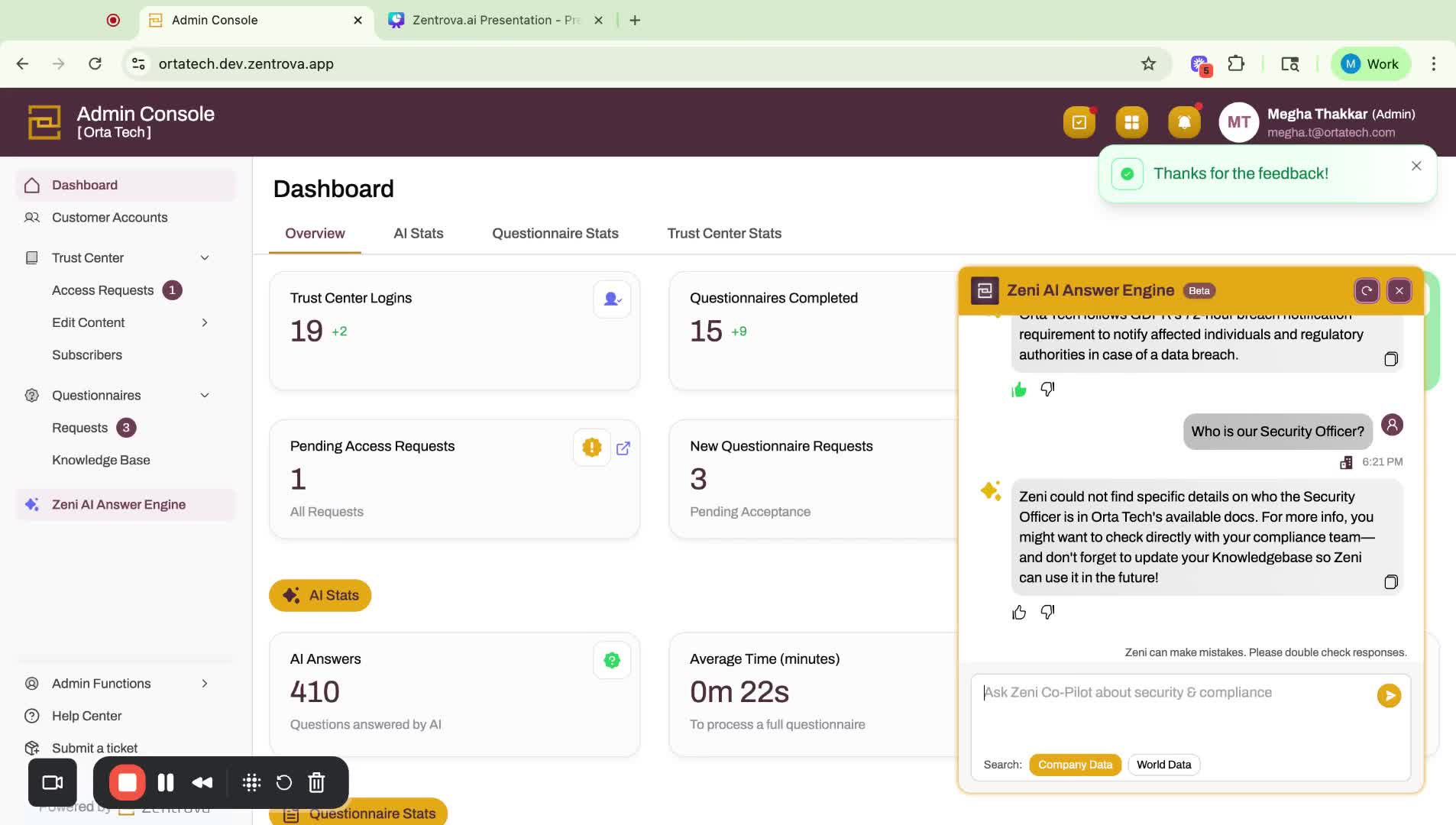This screenshot has width=1456, height=825.
Task: Click the Orta Tech logo icon
Action: pyautogui.click(x=44, y=122)
